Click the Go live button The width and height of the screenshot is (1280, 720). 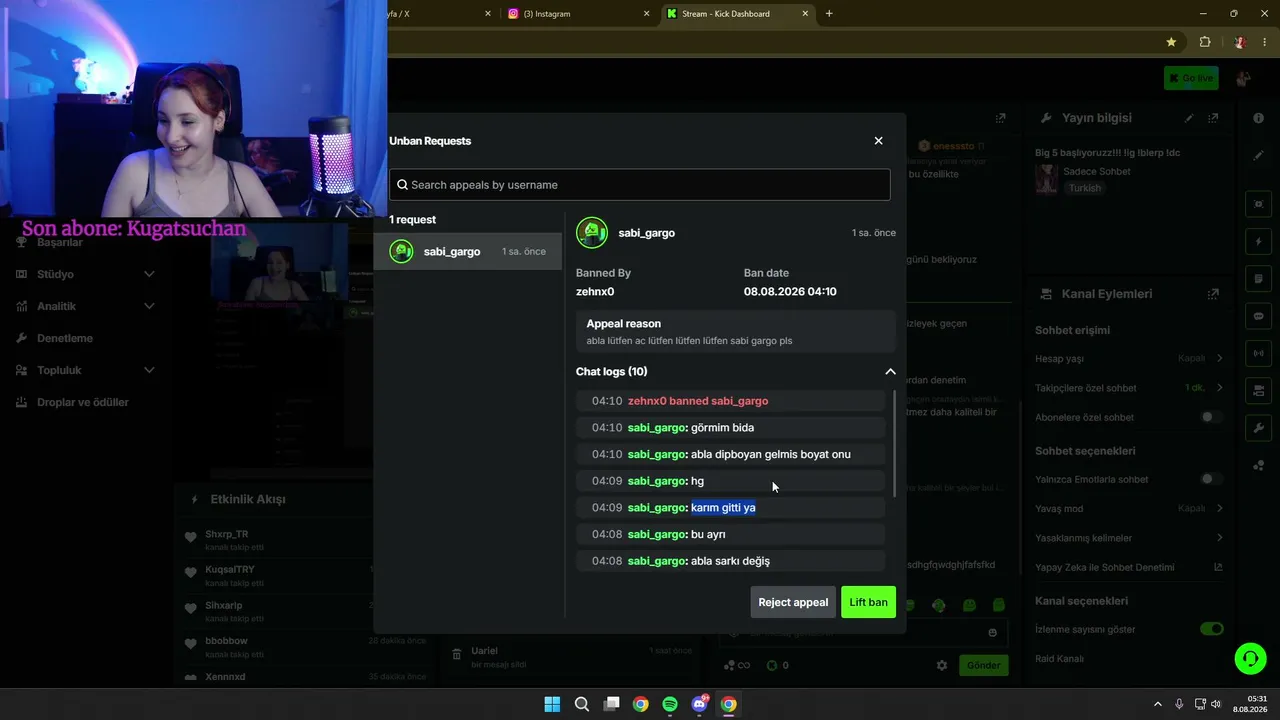(x=1191, y=78)
